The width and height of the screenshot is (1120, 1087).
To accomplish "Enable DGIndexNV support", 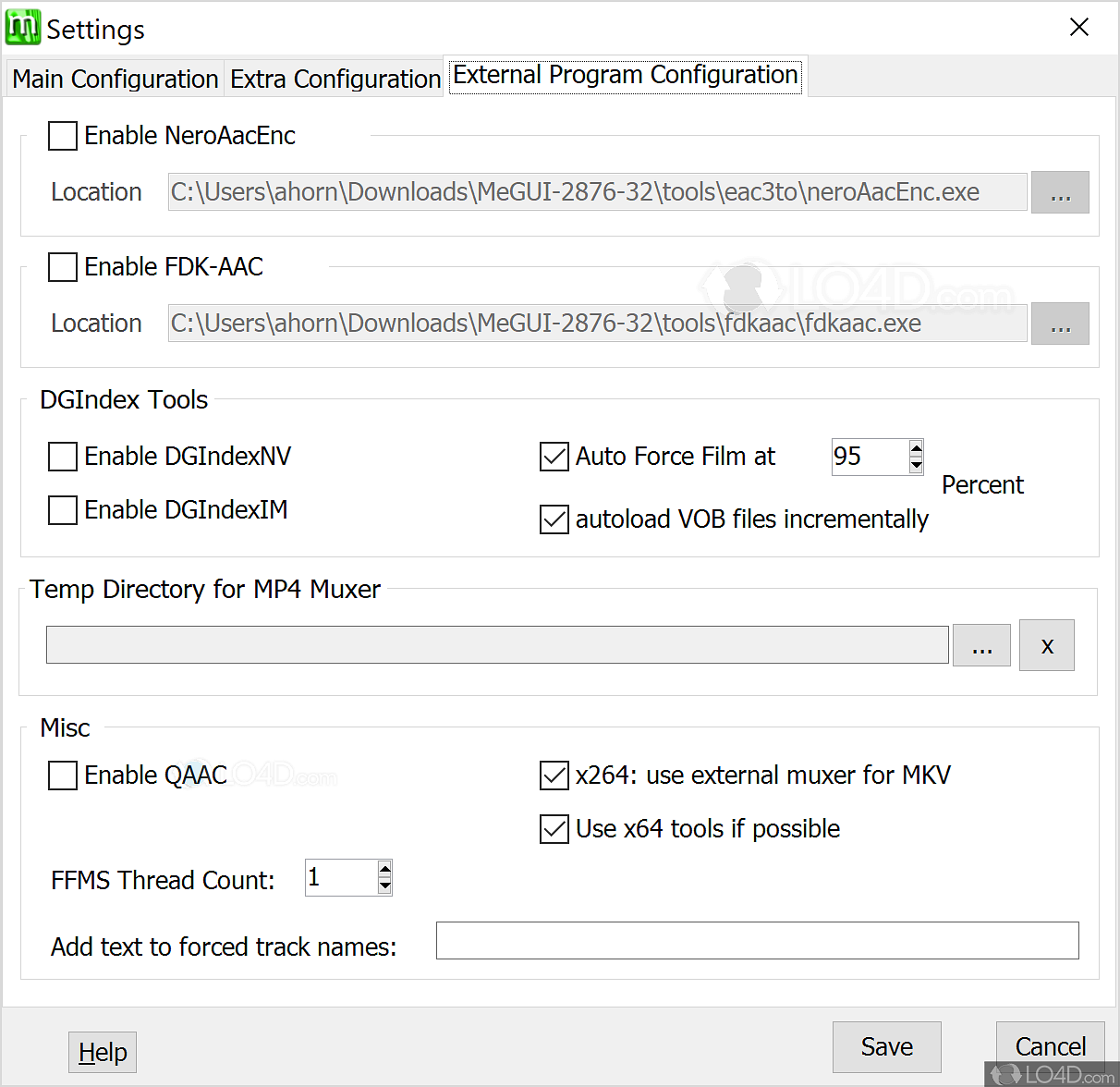I will click(x=62, y=457).
